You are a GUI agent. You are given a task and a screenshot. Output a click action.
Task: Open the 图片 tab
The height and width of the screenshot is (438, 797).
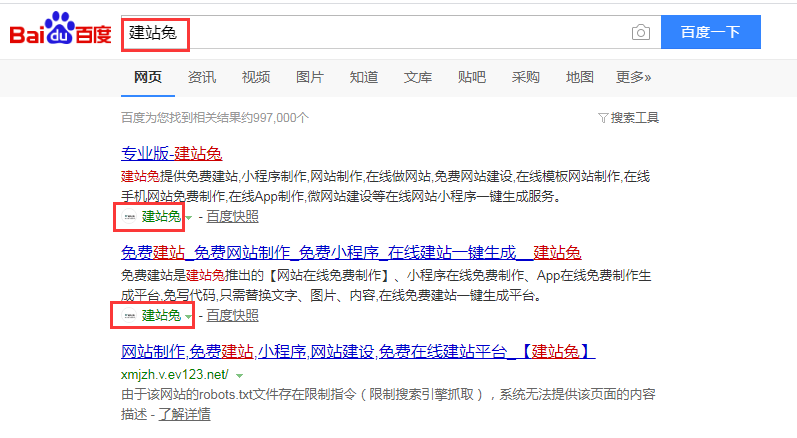310,77
